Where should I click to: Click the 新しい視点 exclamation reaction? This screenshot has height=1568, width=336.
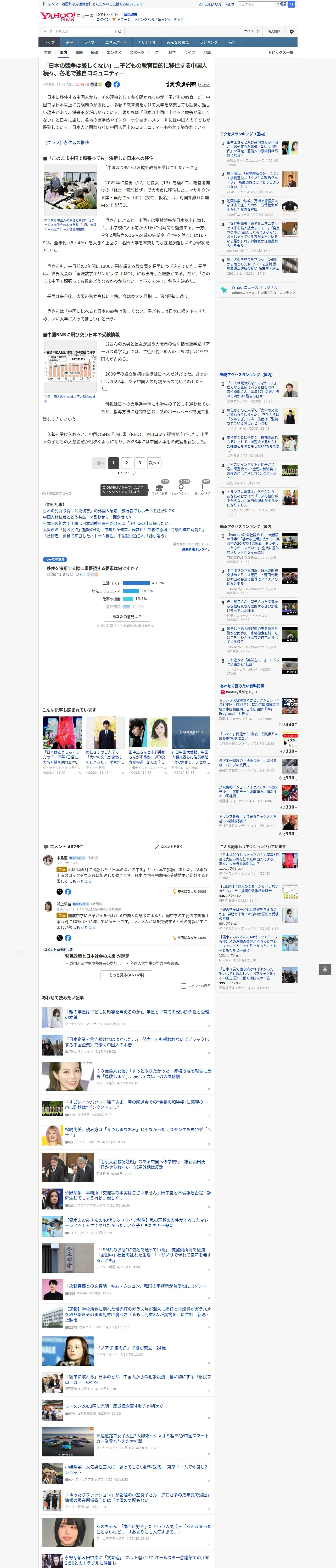[203, 488]
